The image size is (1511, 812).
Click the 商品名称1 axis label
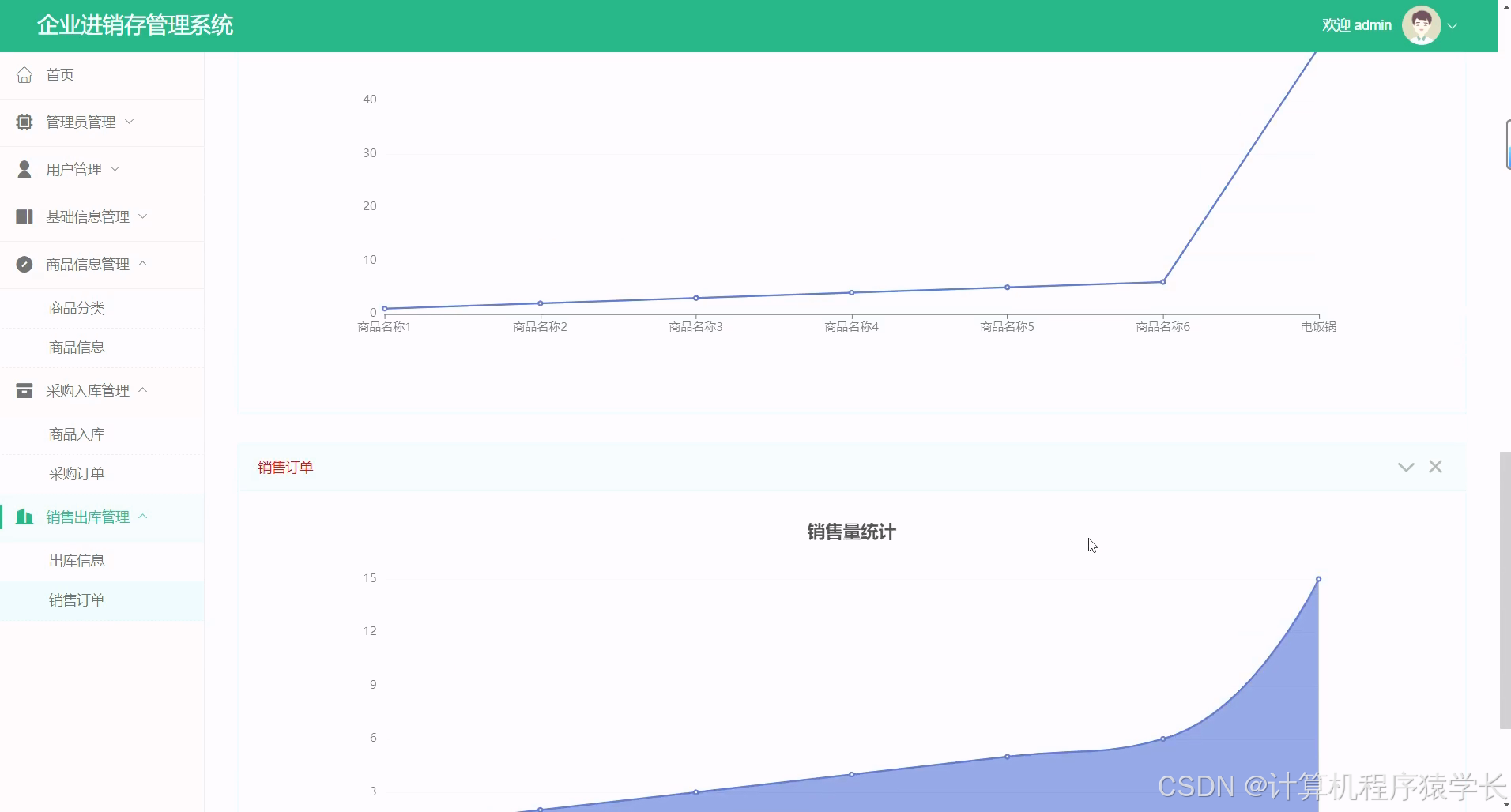385,327
